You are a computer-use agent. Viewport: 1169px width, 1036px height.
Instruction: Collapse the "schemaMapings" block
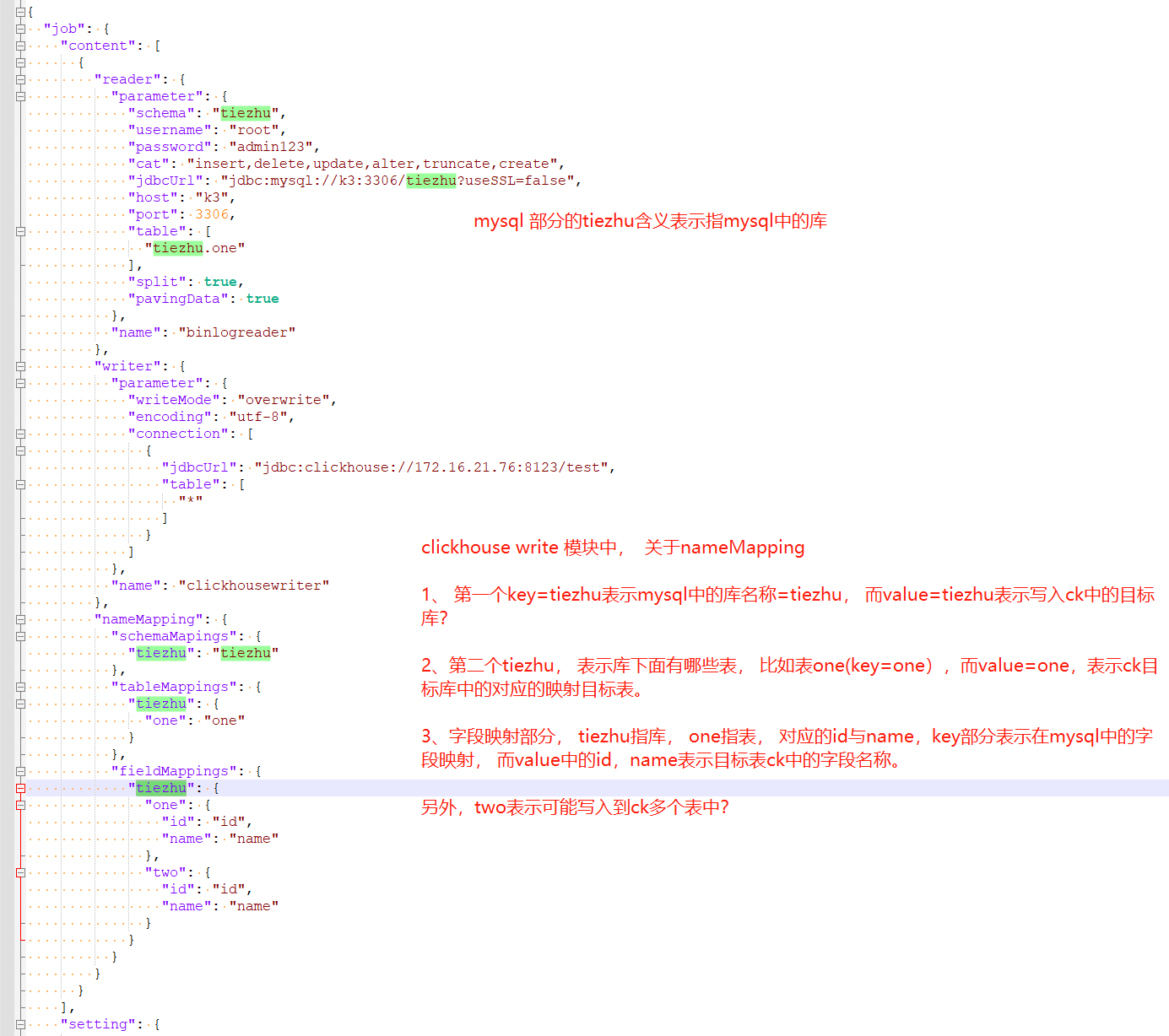pos(20,635)
